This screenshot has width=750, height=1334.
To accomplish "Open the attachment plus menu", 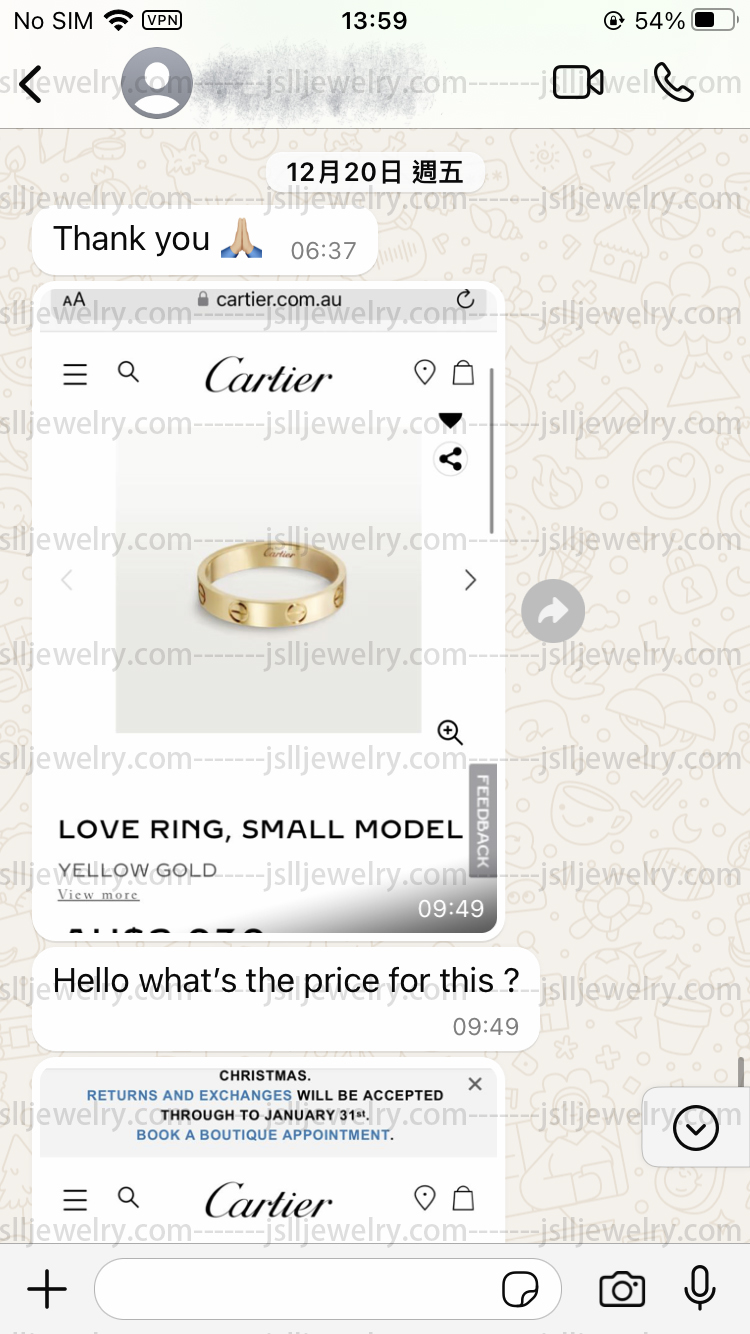I will (47, 1289).
